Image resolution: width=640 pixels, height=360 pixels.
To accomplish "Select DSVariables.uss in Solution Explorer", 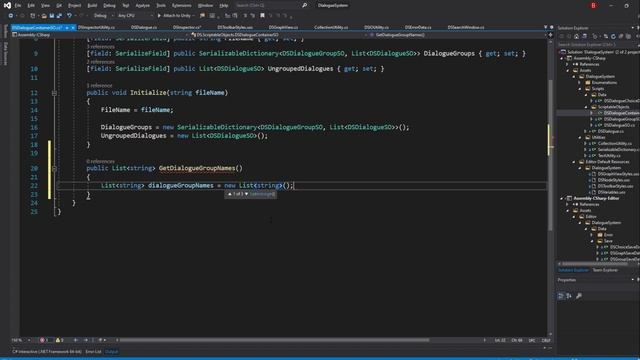I will (x=611, y=192).
